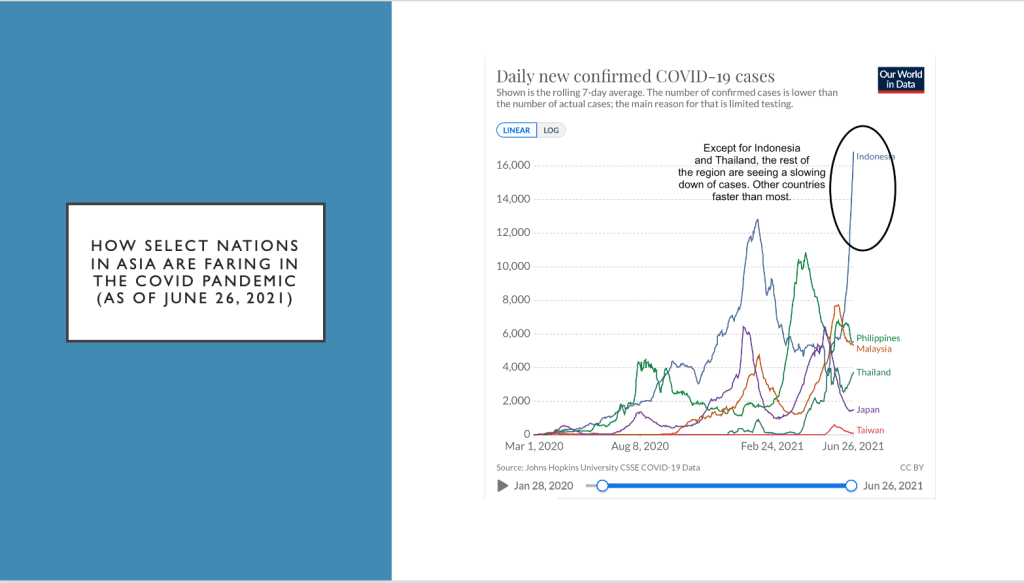The image size is (1024, 583).
Task: Click the Our World in Data logo
Action: point(900,79)
